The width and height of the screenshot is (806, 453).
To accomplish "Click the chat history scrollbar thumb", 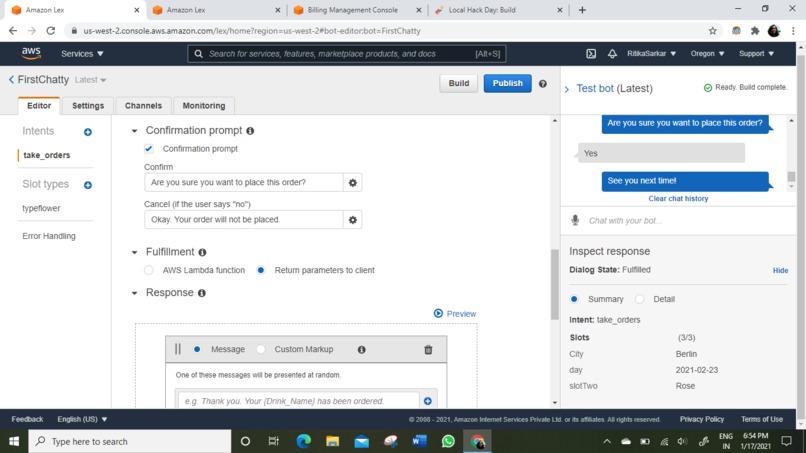I will tap(792, 176).
